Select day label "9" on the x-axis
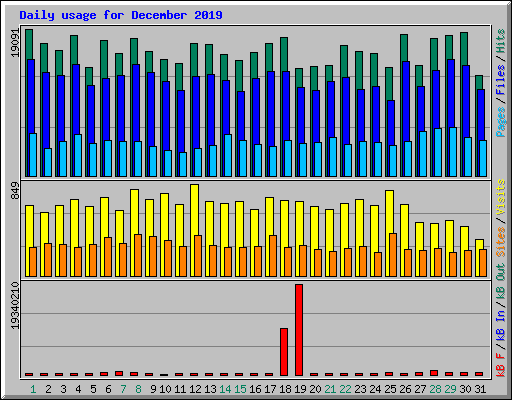The height and width of the screenshot is (400, 512). [x=153, y=389]
